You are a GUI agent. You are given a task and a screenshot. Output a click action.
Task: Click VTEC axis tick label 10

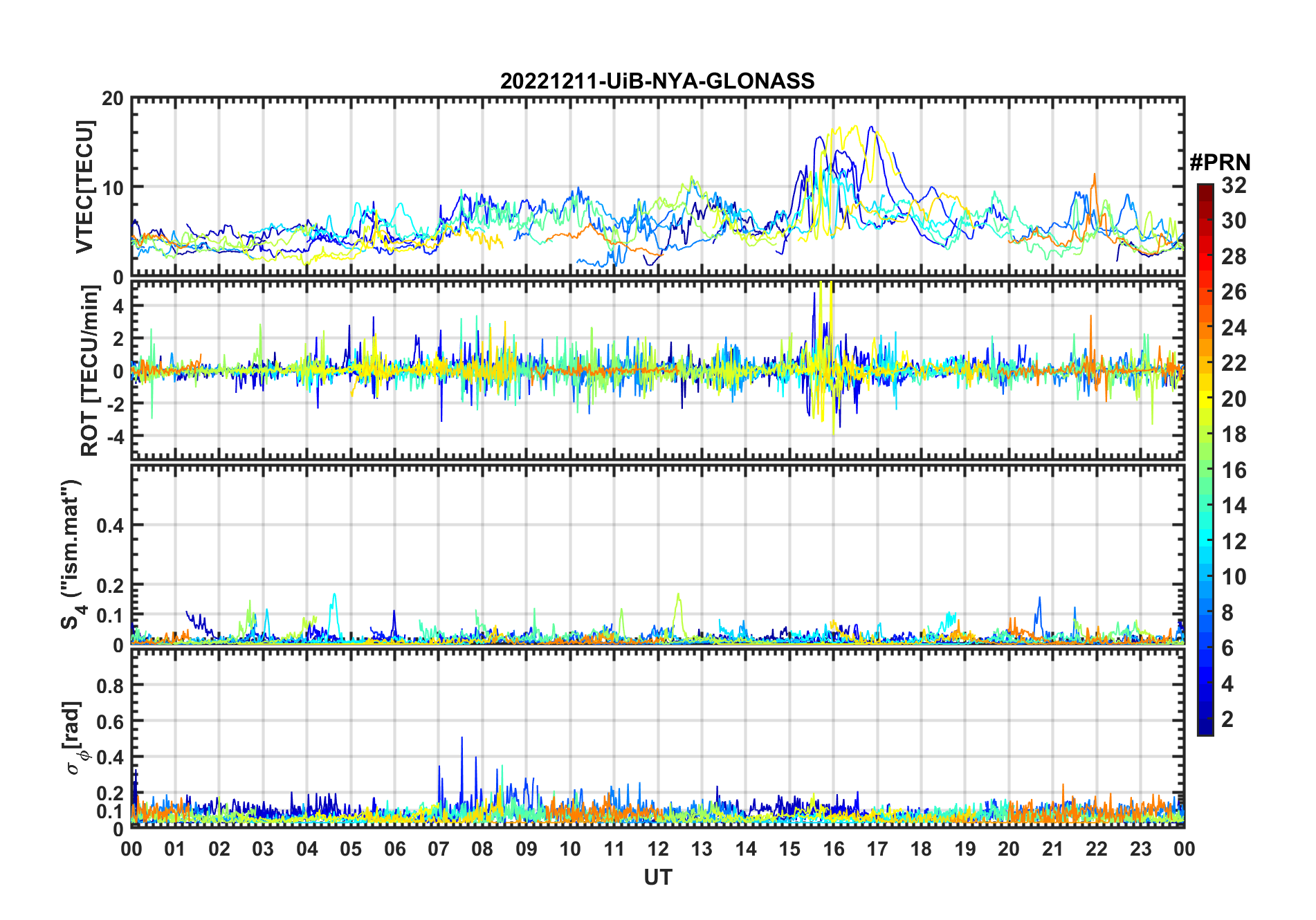[113, 187]
